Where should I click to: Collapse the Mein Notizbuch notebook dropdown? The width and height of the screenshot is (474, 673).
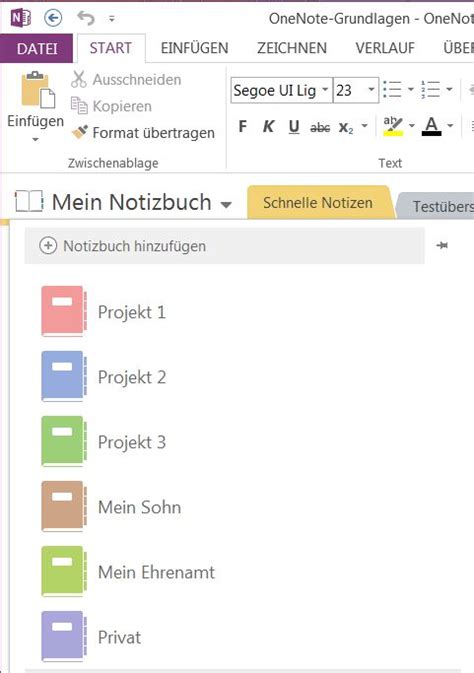(x=226, y=205)
